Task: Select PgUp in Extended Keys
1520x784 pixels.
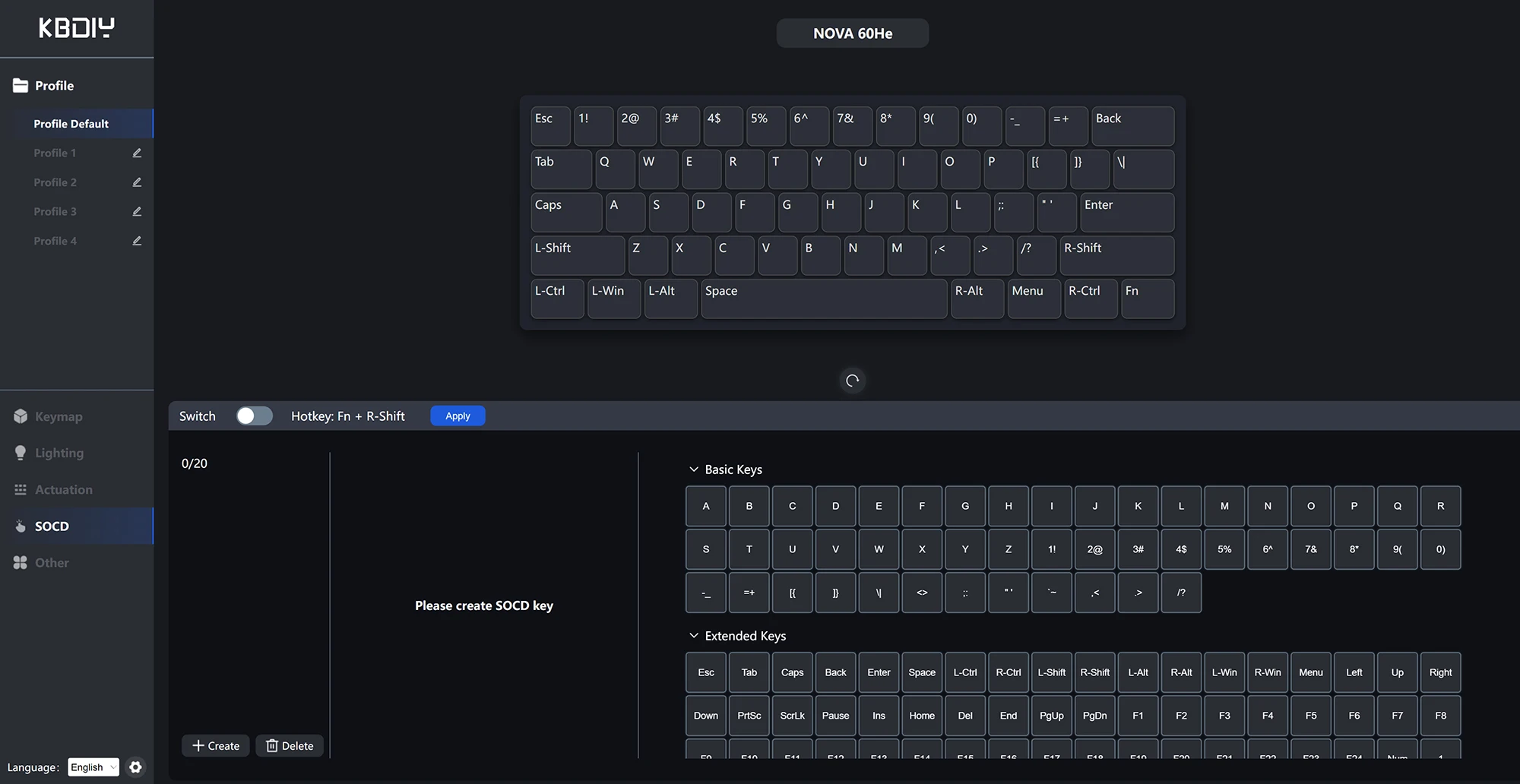Action: 1052,716
